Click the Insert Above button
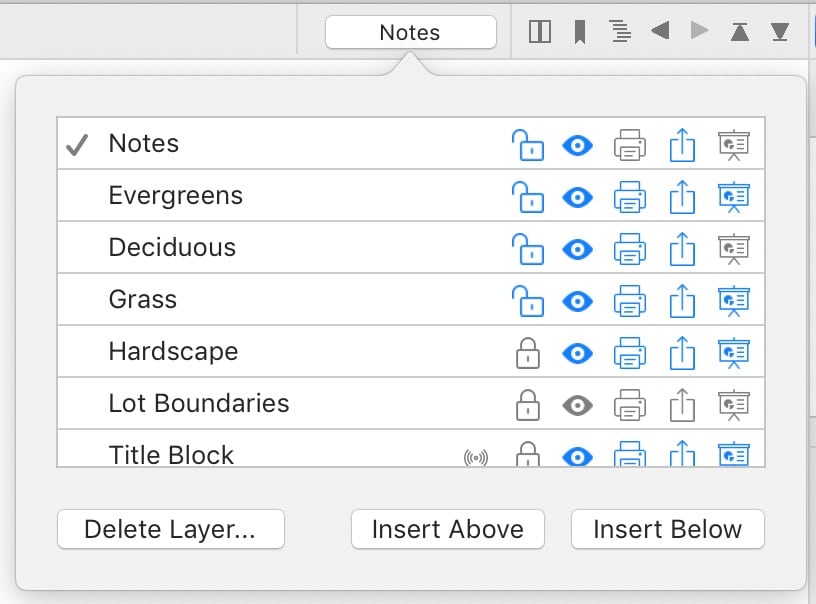 coord(447,529)
